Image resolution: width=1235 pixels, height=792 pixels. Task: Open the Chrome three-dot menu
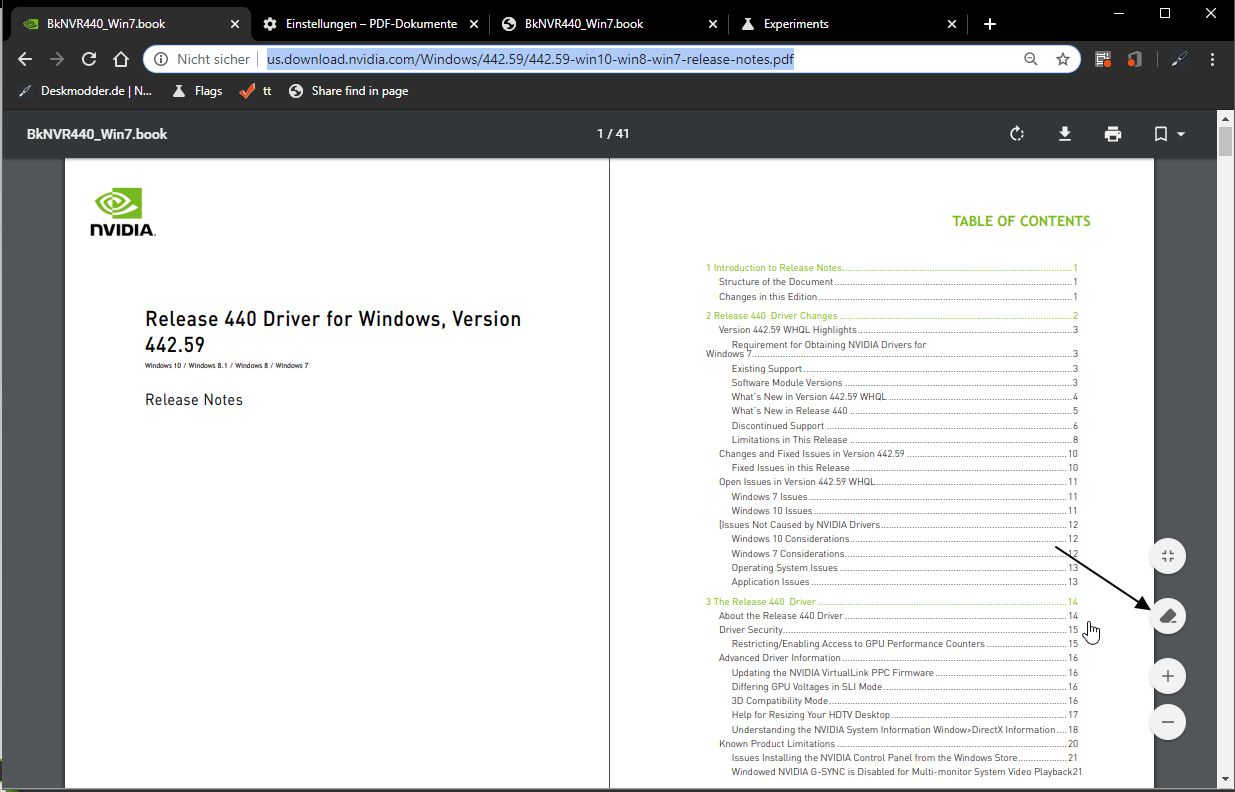click(1211, 59)
